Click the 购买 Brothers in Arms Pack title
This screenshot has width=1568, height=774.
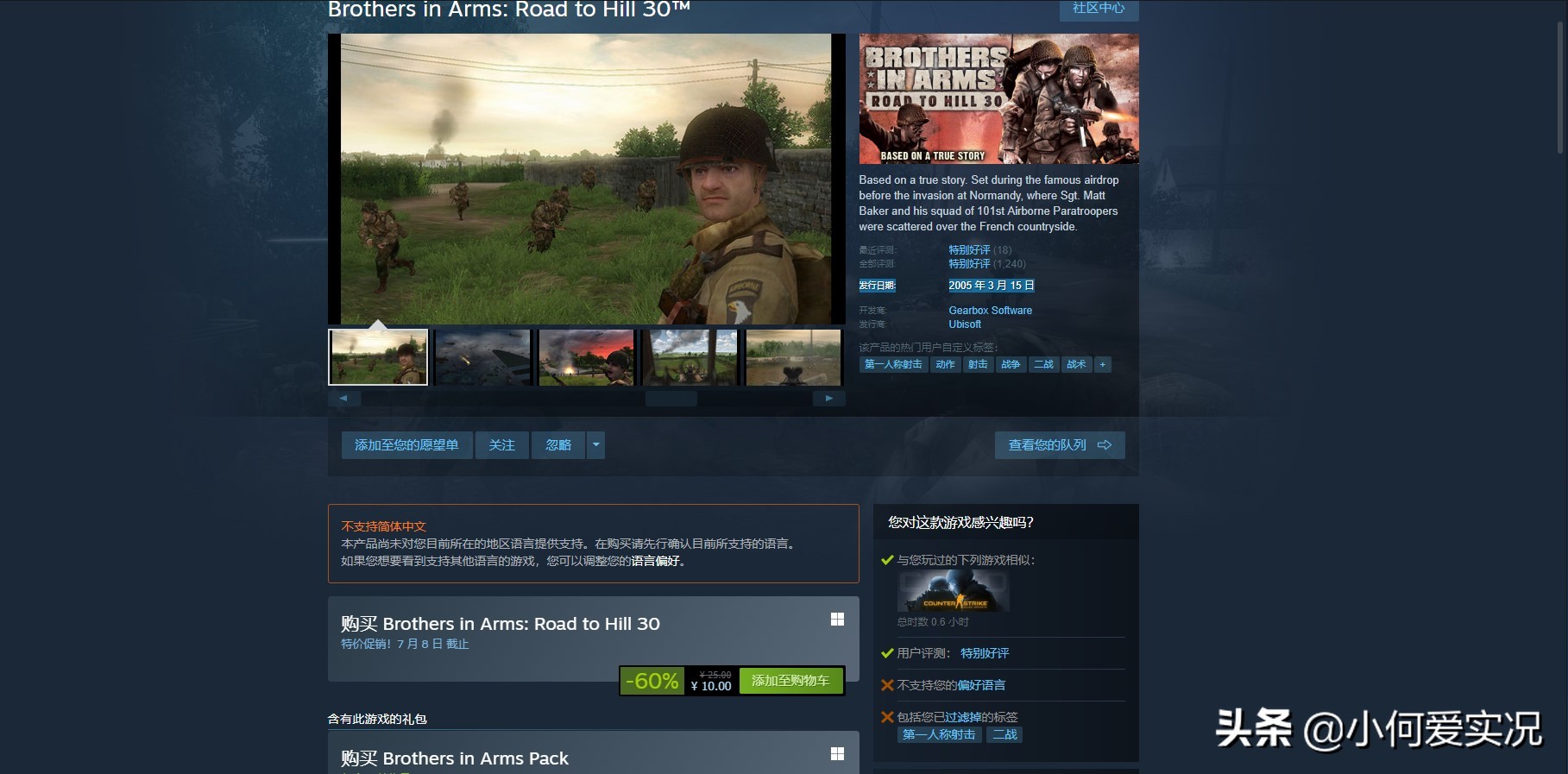(x=454, y=758)
